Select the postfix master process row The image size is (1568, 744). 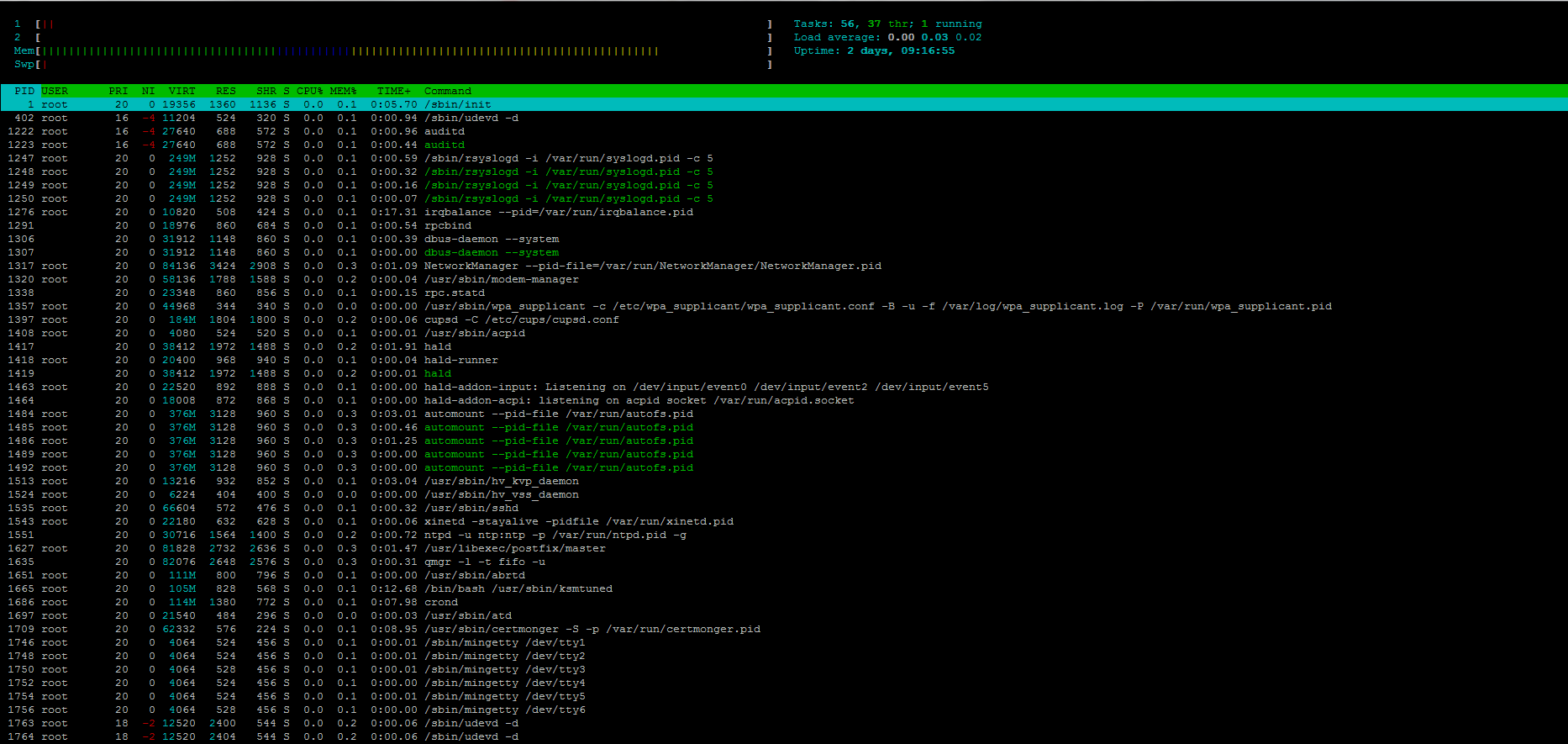tap(784, 548)
